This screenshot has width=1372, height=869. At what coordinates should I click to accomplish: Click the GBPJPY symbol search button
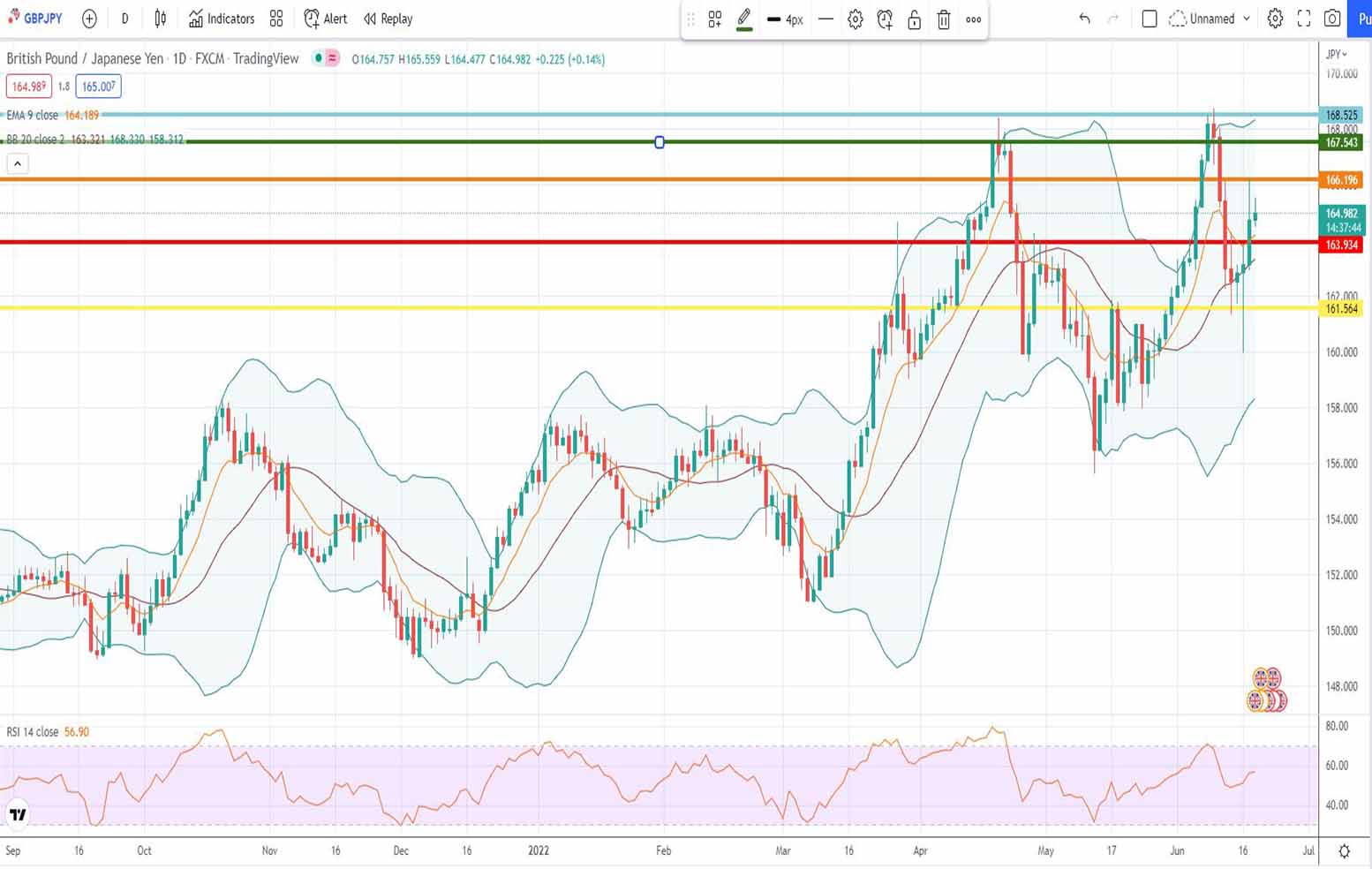pyautogui.click(x=36, y=19)
